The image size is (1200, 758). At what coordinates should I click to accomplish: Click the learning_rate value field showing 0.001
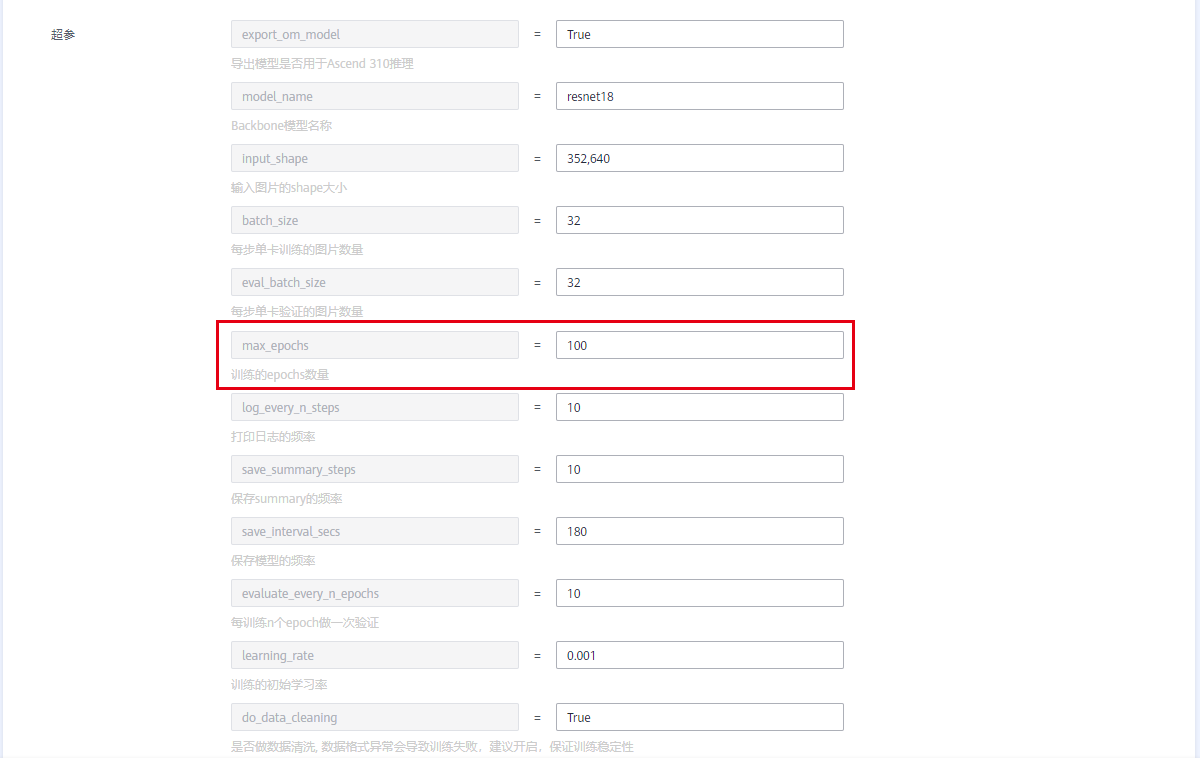(x=699, y=655)
